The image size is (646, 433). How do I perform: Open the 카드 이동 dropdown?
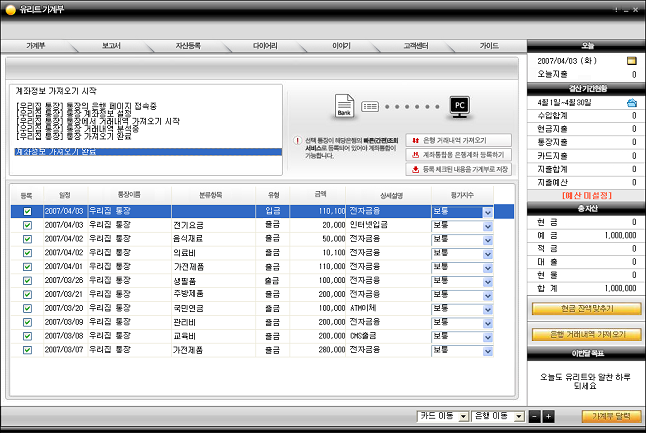coord(463,417)
